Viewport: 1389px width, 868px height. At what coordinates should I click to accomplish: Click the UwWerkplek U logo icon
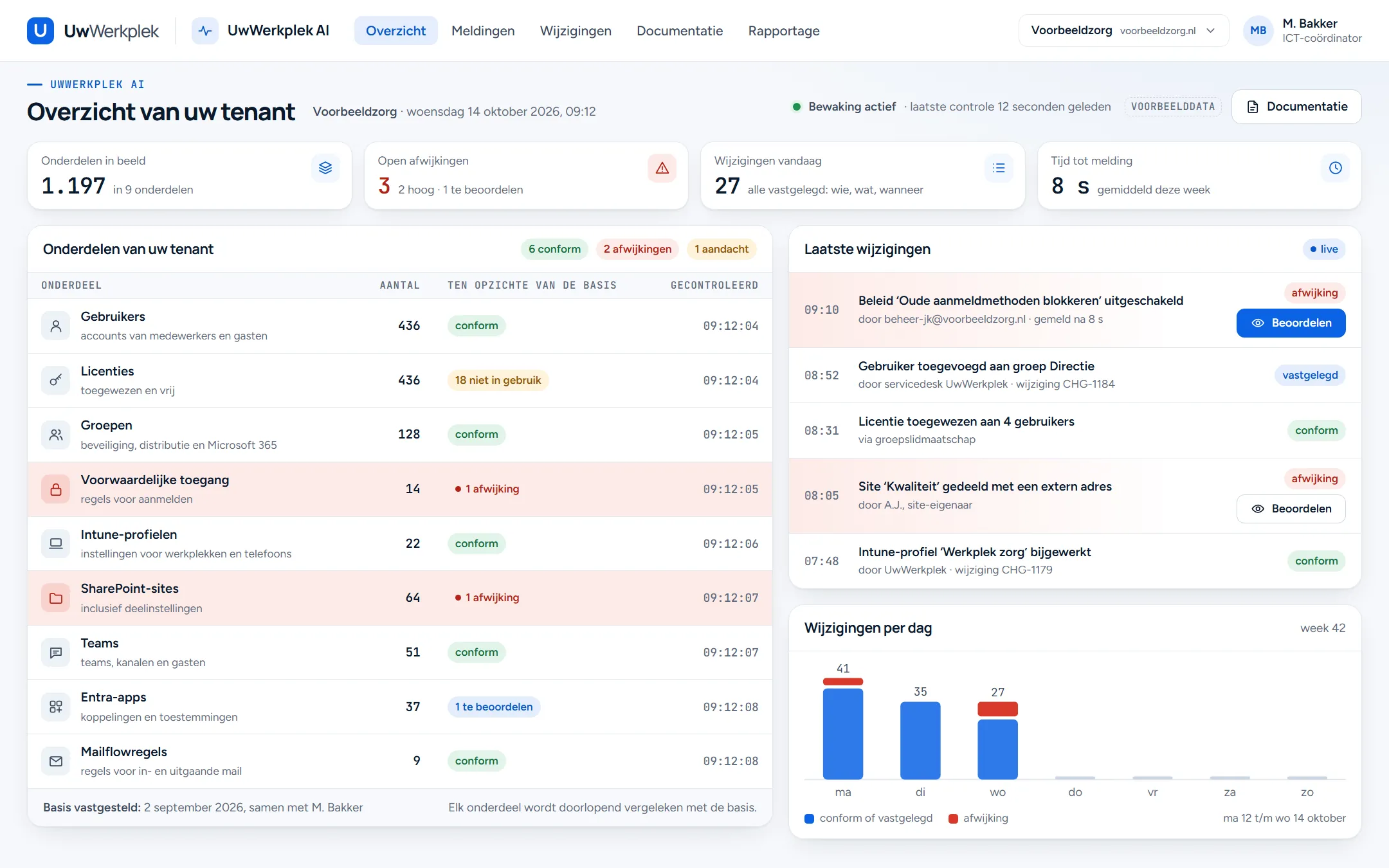click(x=40, y=30)
